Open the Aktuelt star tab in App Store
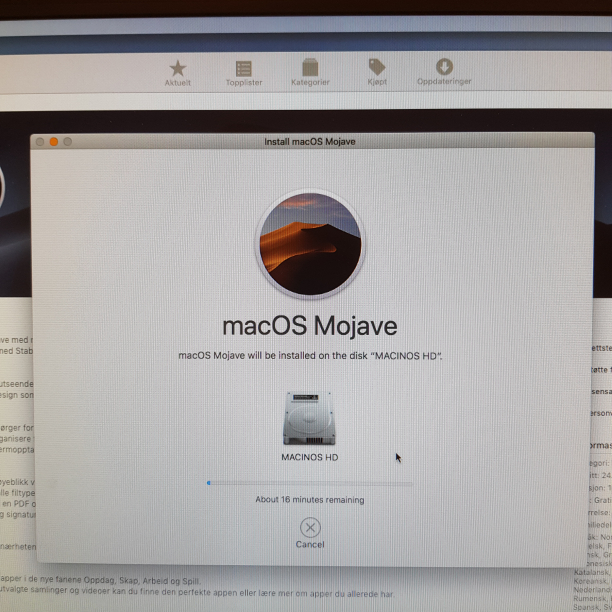This screenshot has height=612, width=612. [x=178, y=73]
